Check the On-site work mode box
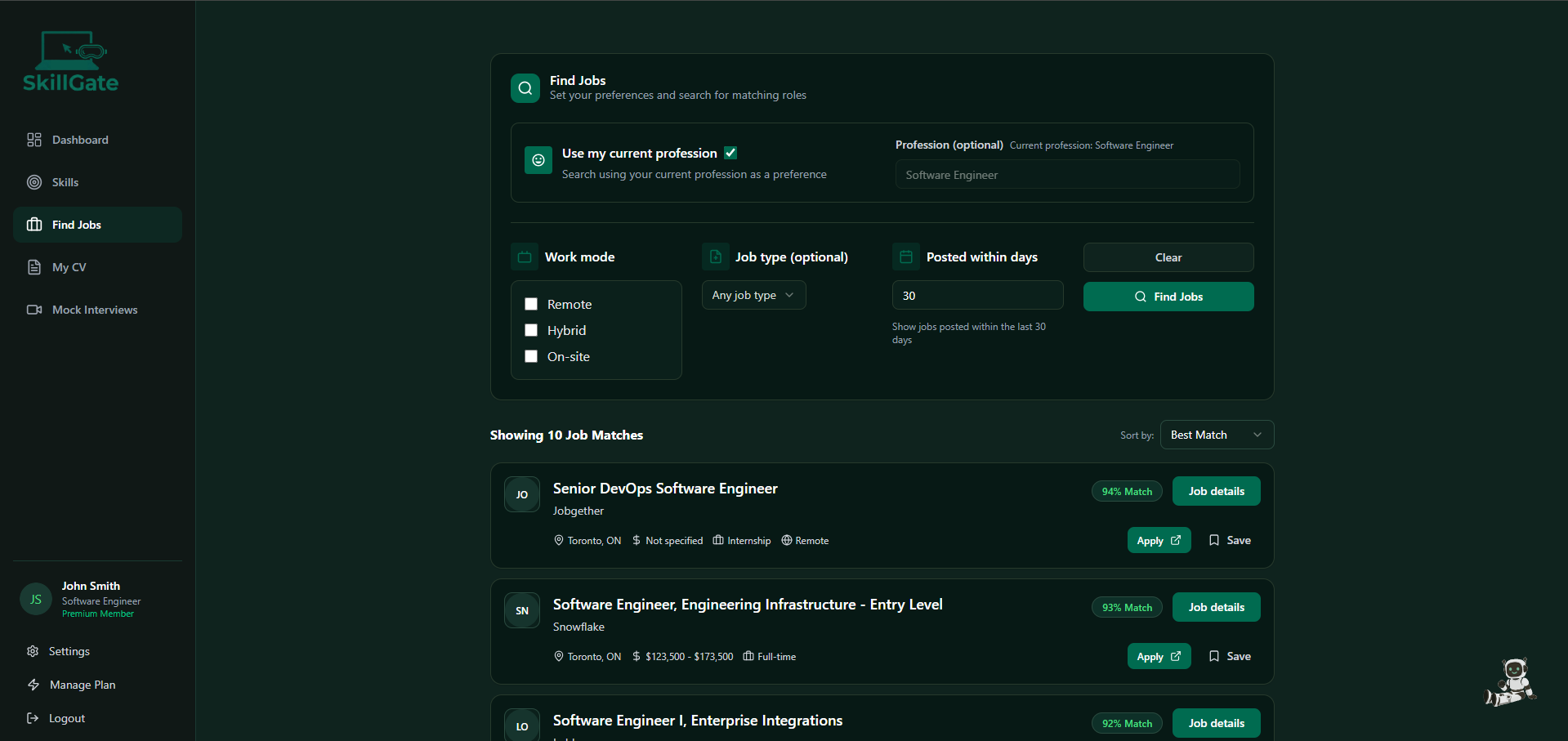Screen dimensions: 1568x741 click(x=531, y=356)
